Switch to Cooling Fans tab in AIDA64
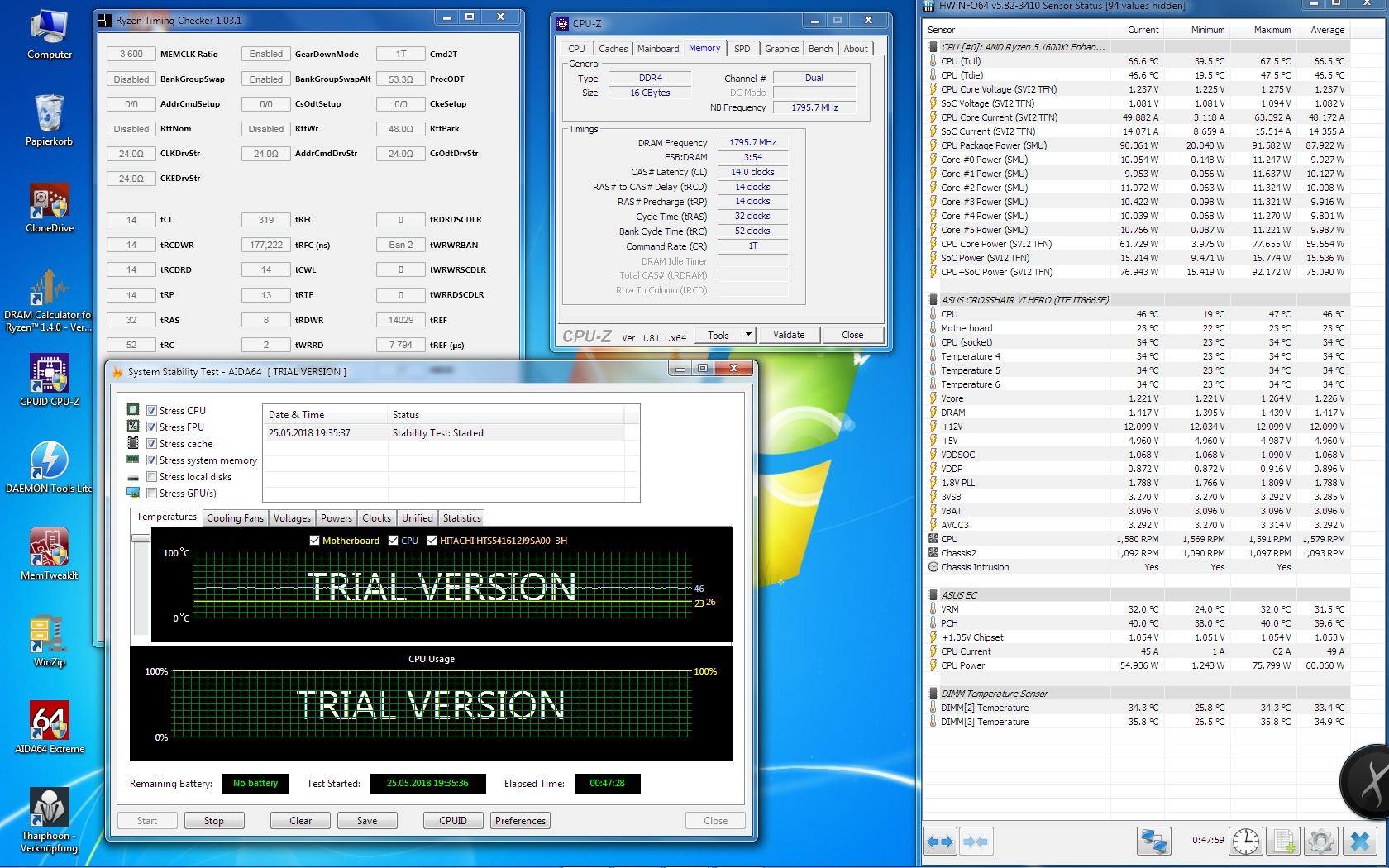The height and width of the screenshot is (868, 1389). tap(235, 518)
